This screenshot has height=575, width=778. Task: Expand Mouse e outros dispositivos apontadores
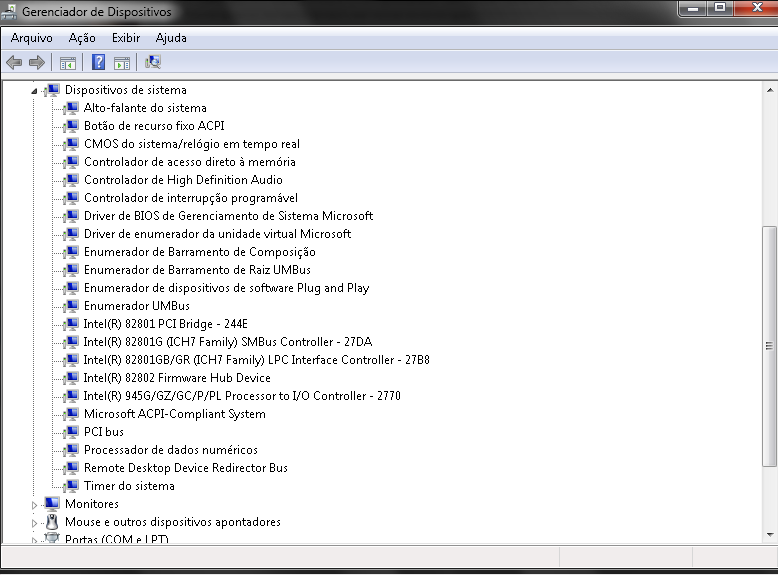(x=34, y=523)
